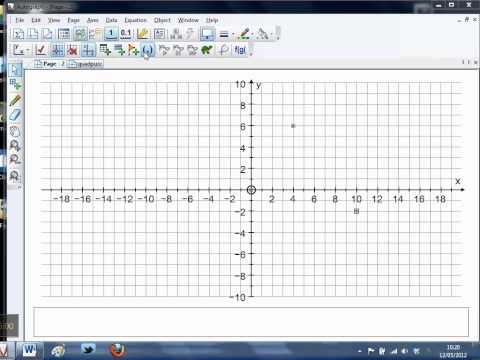Select the plotted point at (10, -2)

356,211
